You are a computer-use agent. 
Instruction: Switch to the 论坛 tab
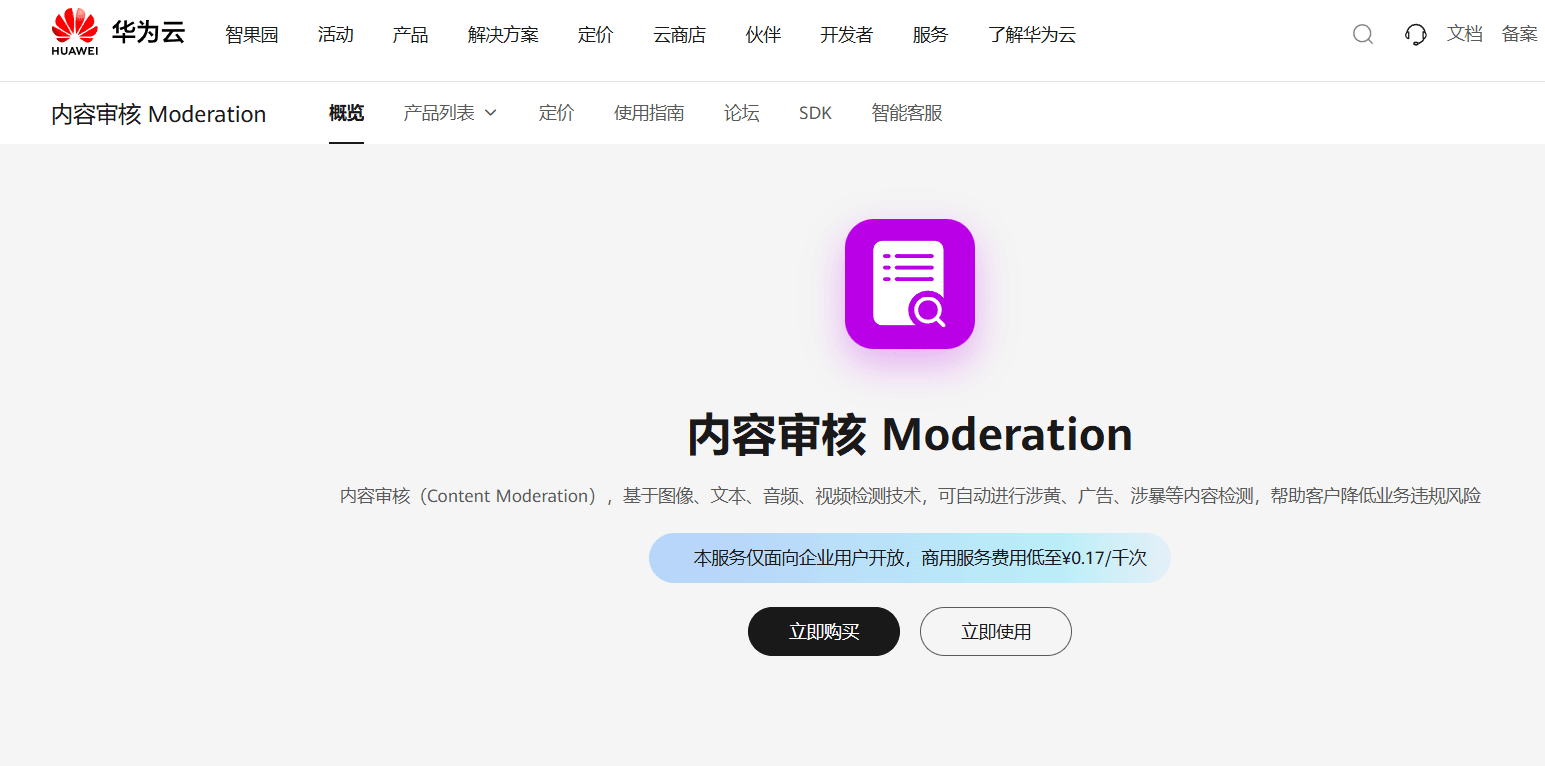click(x=742, y=113)
